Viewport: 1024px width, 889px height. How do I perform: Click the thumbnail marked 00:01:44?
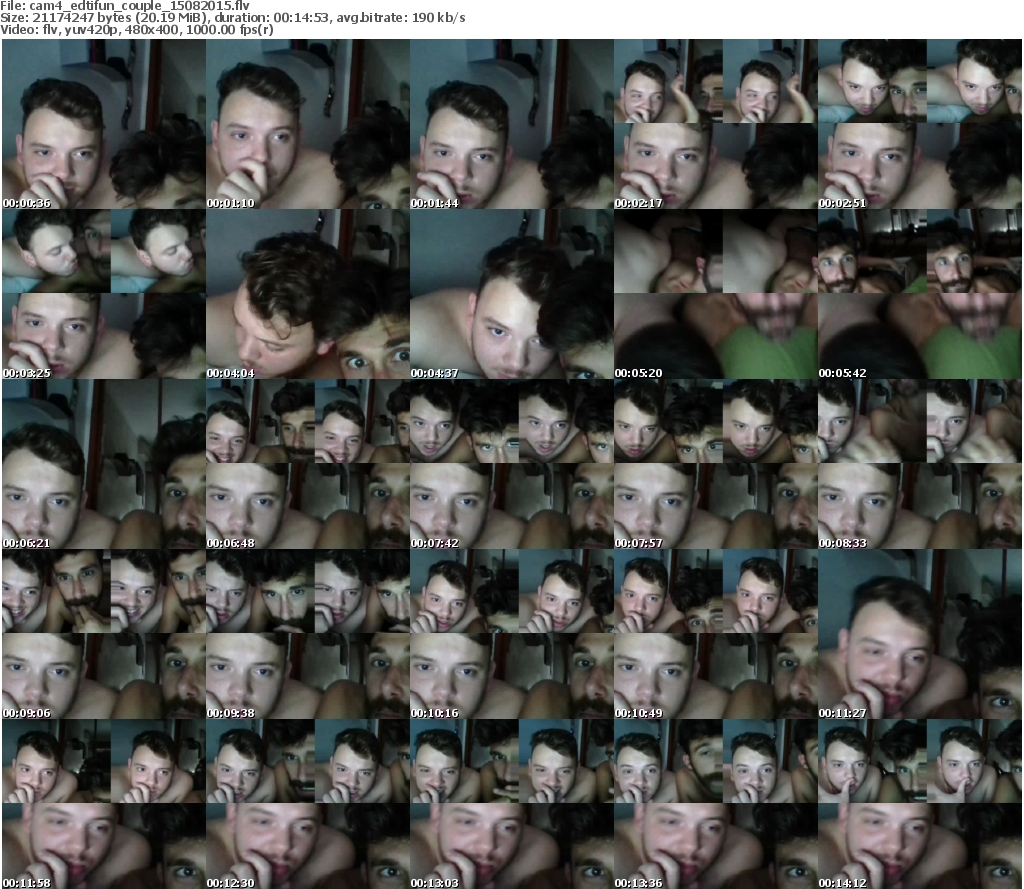click(x=511, y=124)
